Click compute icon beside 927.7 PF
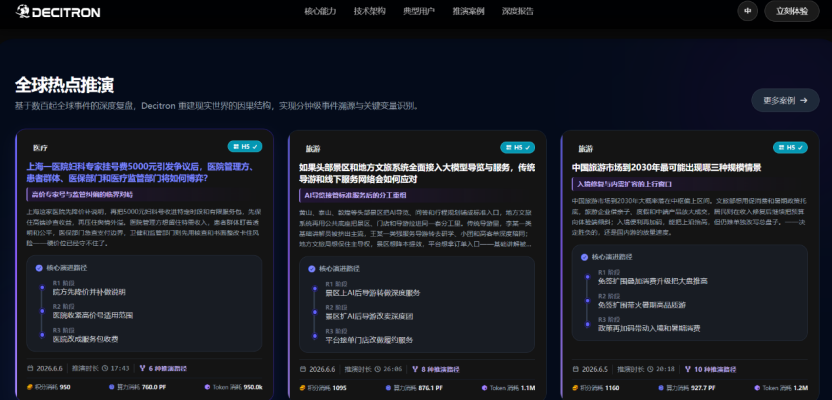The height and width of the screenshot is (400, 832). [x=662, y=388]
